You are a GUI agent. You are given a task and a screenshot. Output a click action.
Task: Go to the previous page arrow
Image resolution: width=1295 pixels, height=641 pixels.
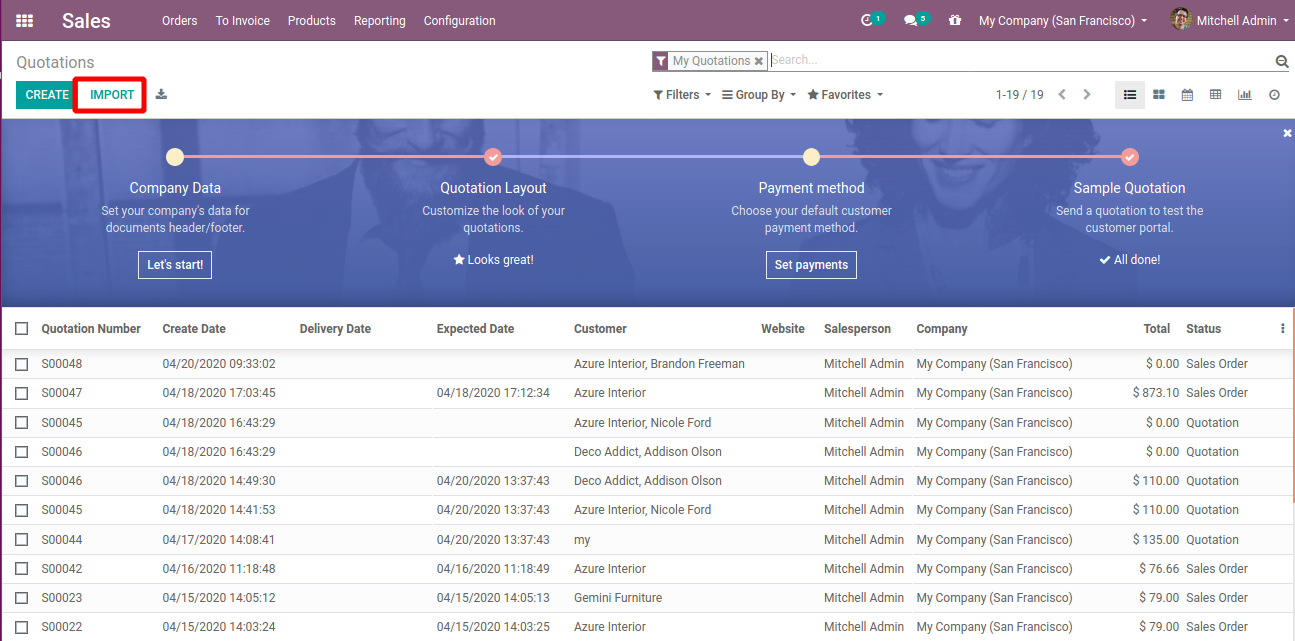point(1062,95)
